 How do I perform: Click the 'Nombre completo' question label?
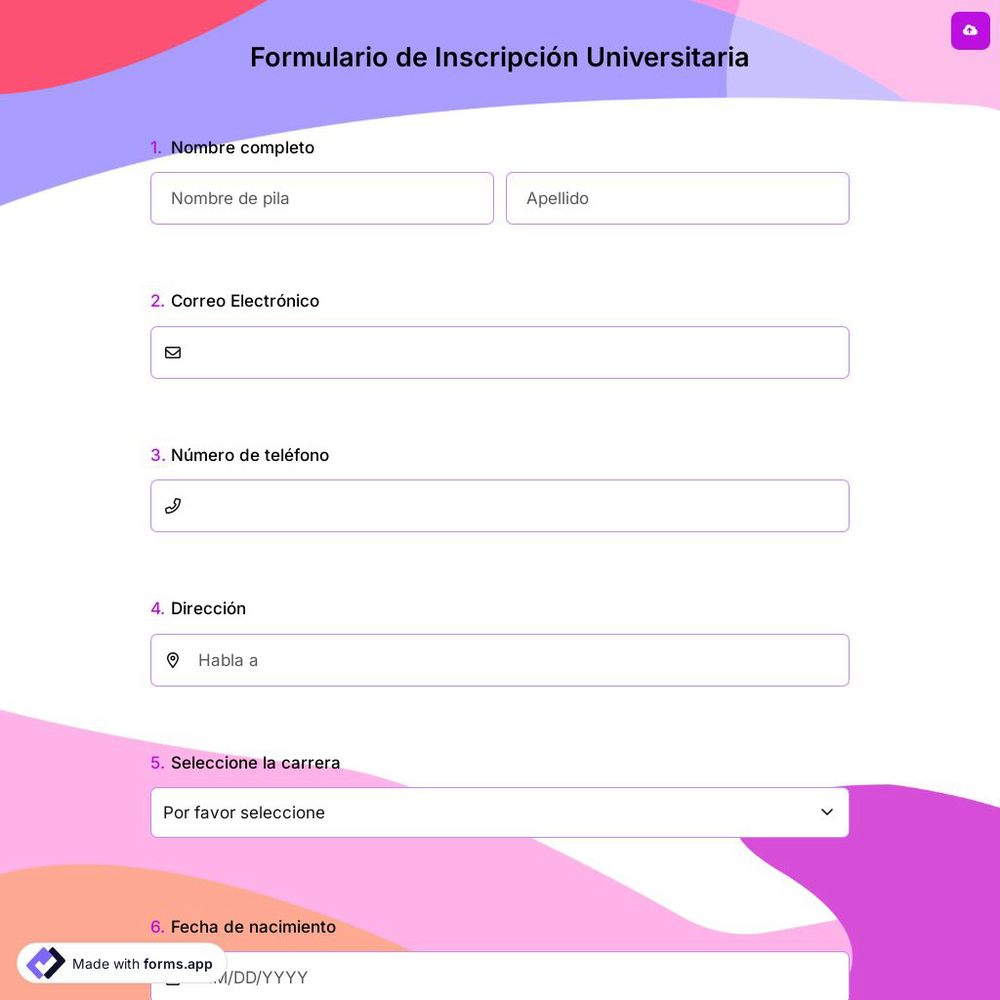point(242,147)
